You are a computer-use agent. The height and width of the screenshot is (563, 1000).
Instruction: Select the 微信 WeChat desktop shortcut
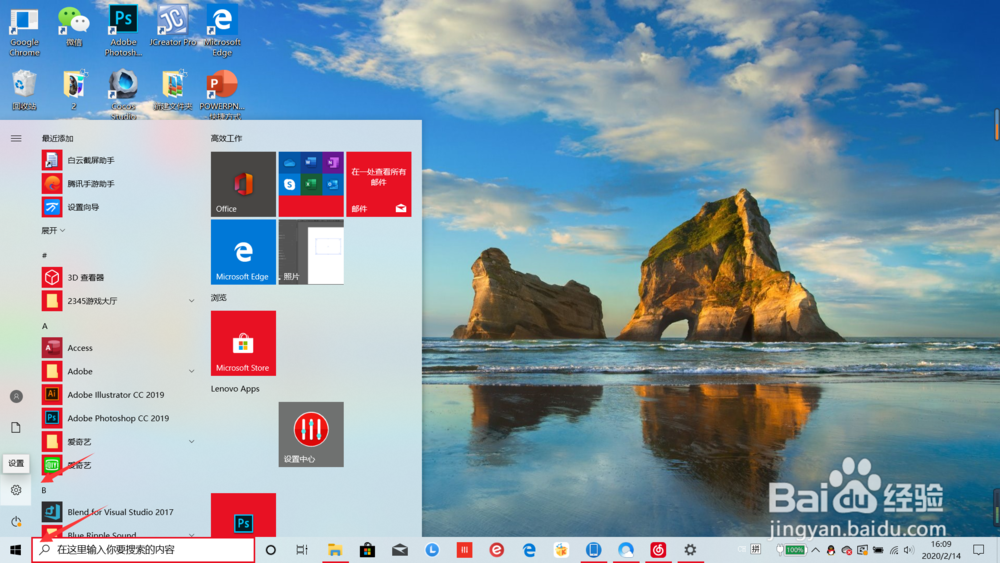coord(74,27)
